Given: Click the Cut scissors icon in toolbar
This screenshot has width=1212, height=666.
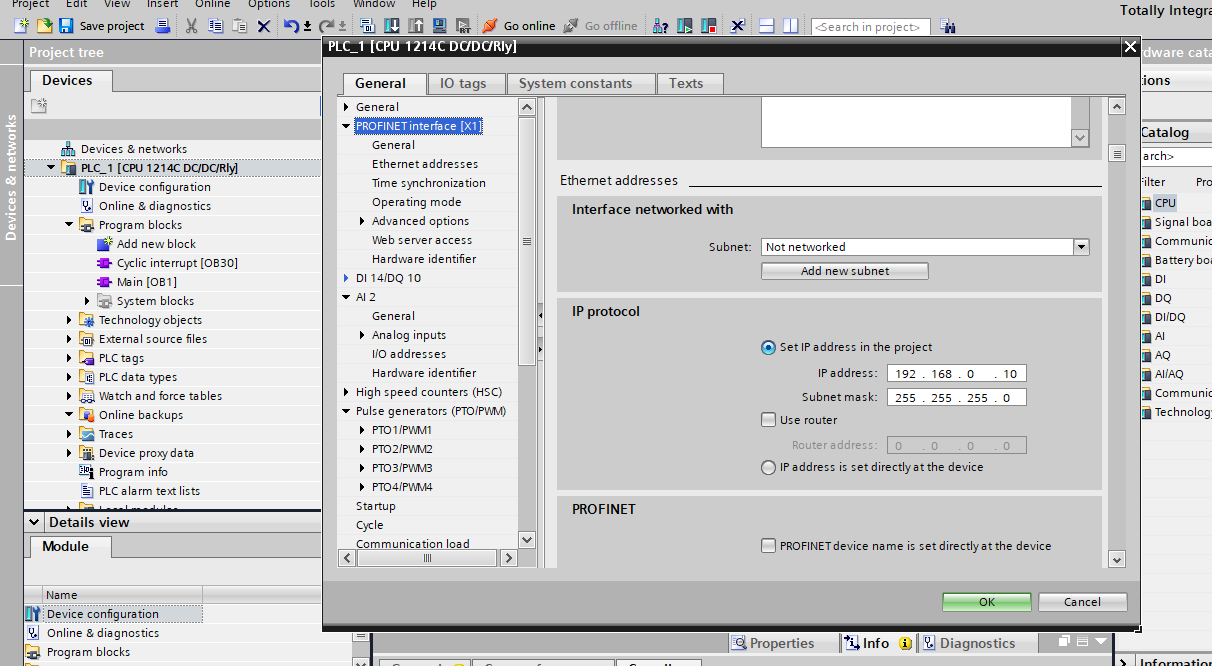Looking at the screenshot, I should [191, 26].
